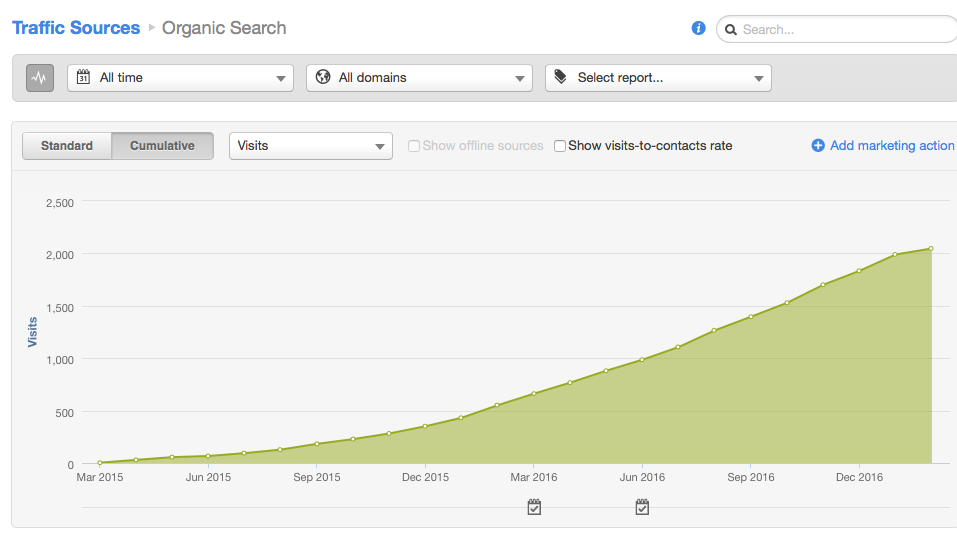Click the blue info icon
This screenshot has height=533, width=957.
point(699,28)
